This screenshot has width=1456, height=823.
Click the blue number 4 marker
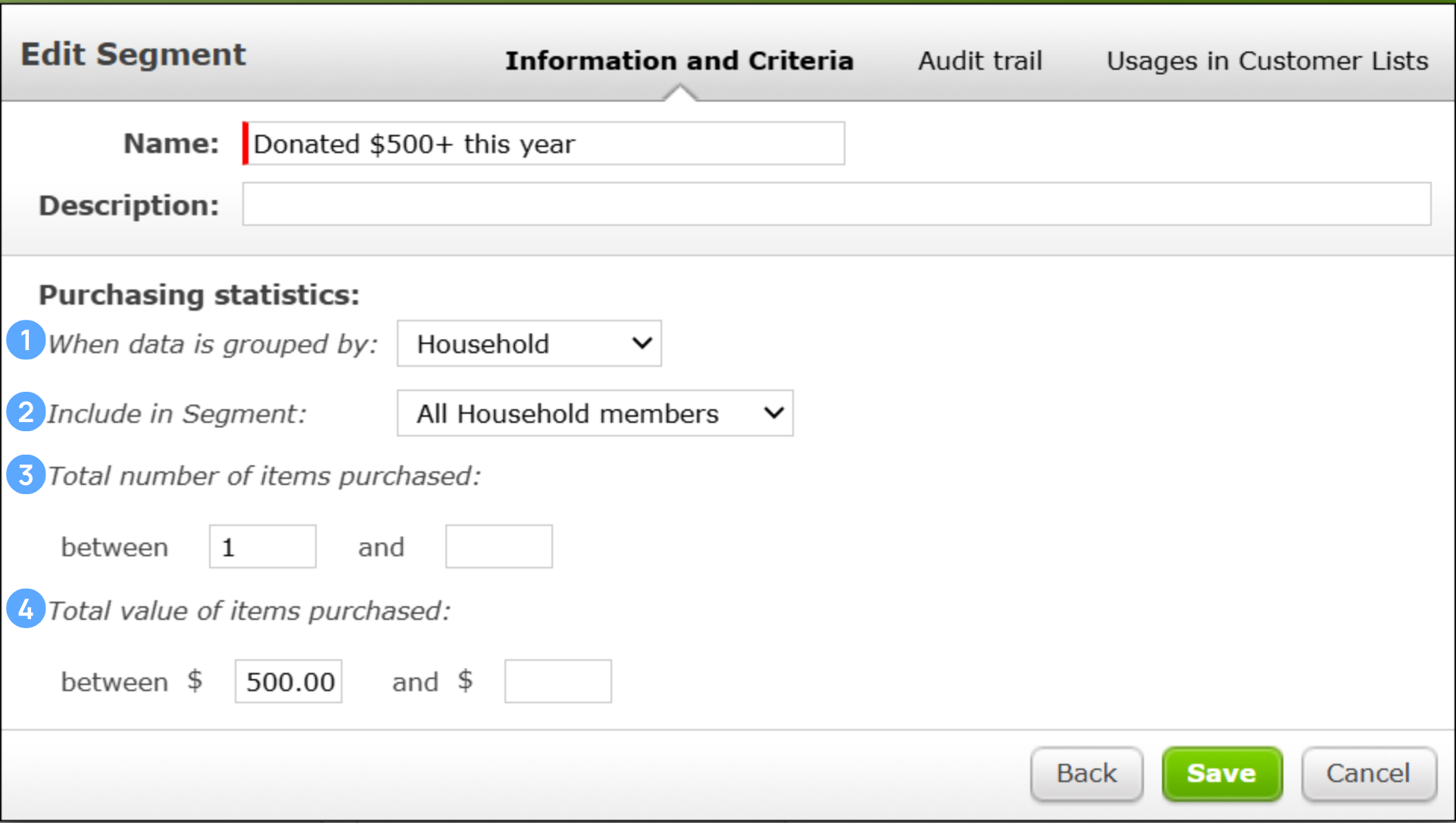pyautogui.click(x=26, y=609)
